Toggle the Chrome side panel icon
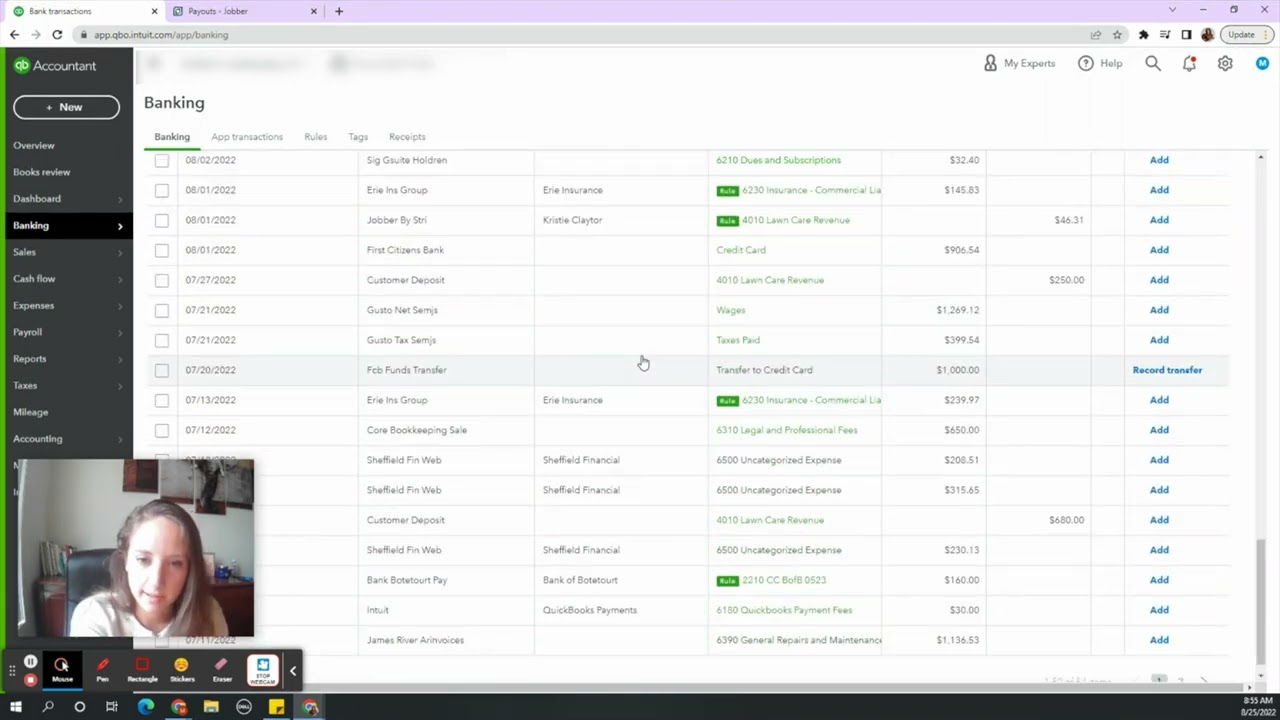 (1186, 34)
